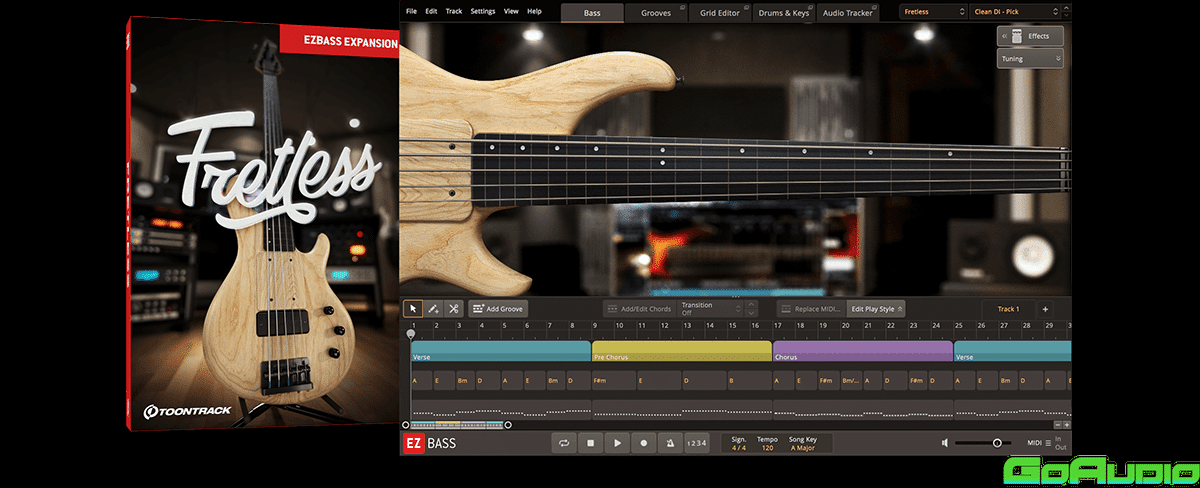Click the Record button
Screen dimensions: 1200x488
coord(644,443)
